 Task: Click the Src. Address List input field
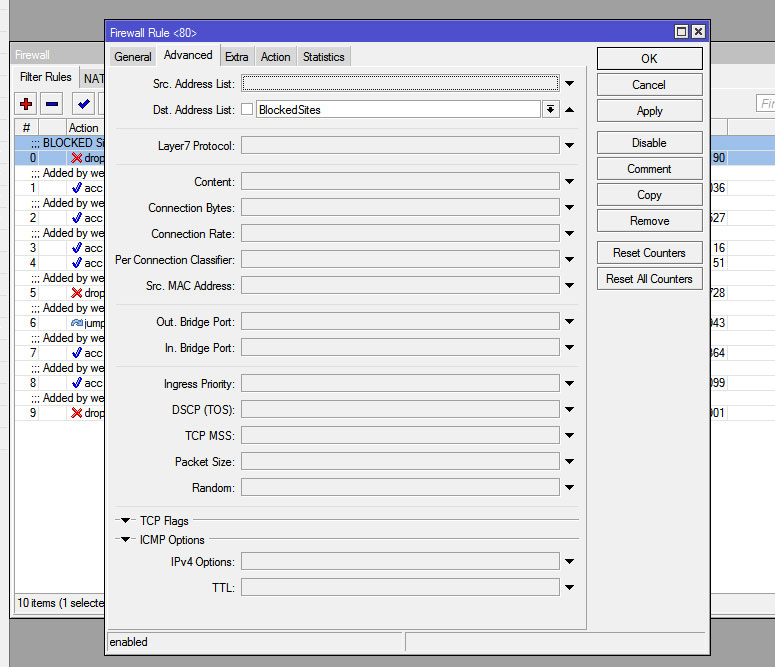click(400, 84)
